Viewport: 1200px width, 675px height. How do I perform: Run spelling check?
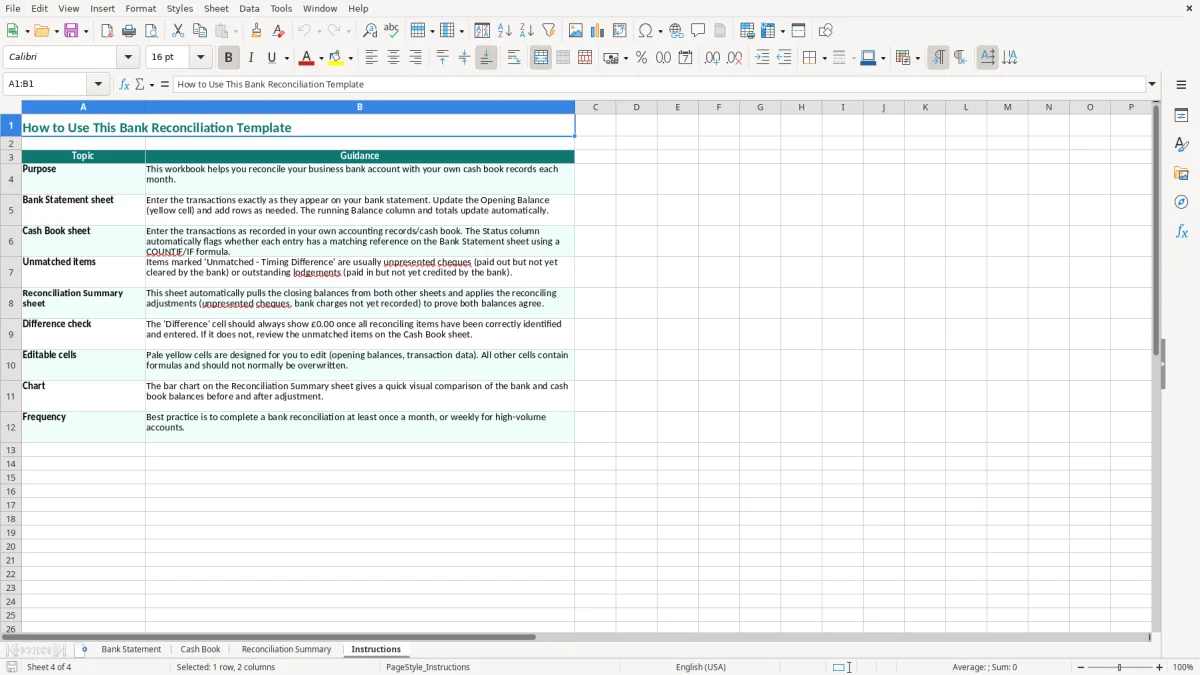coord(392,31)
